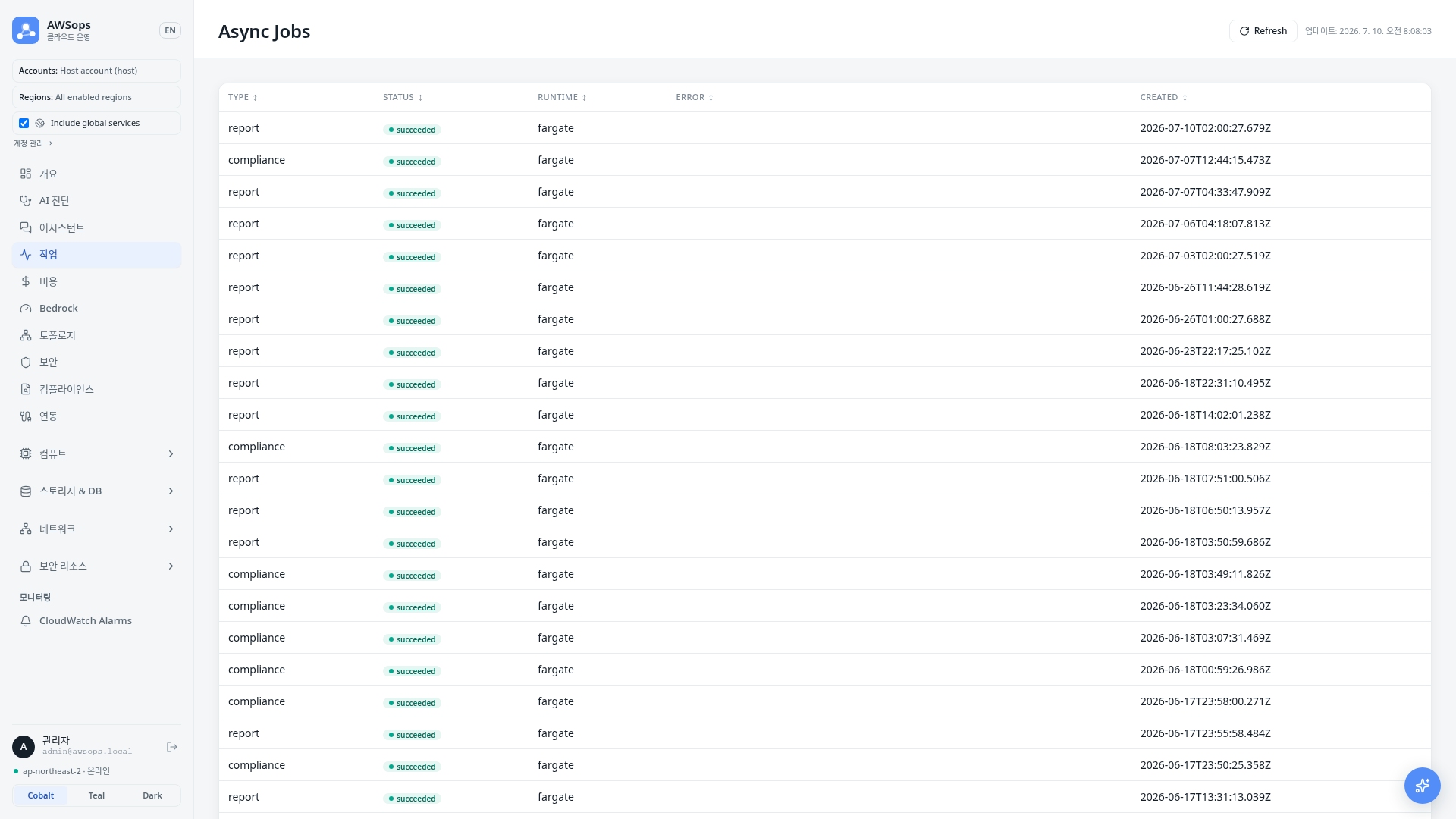Viewport: 1456px width, 819px height.
Task: Click the 컴플라이언스 document icon
Action: (x=26, y=389)
